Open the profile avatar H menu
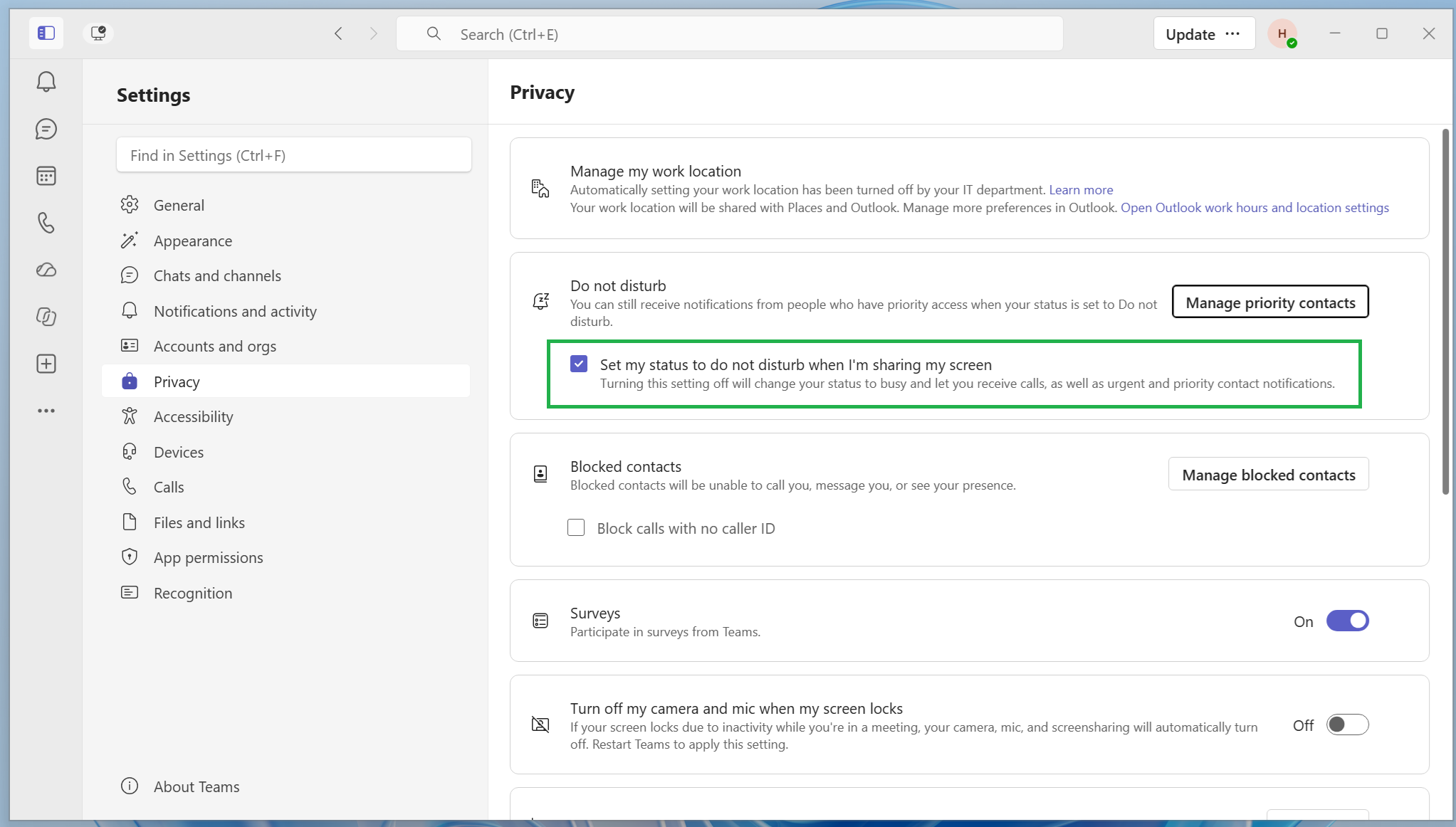 (1282, 33)
